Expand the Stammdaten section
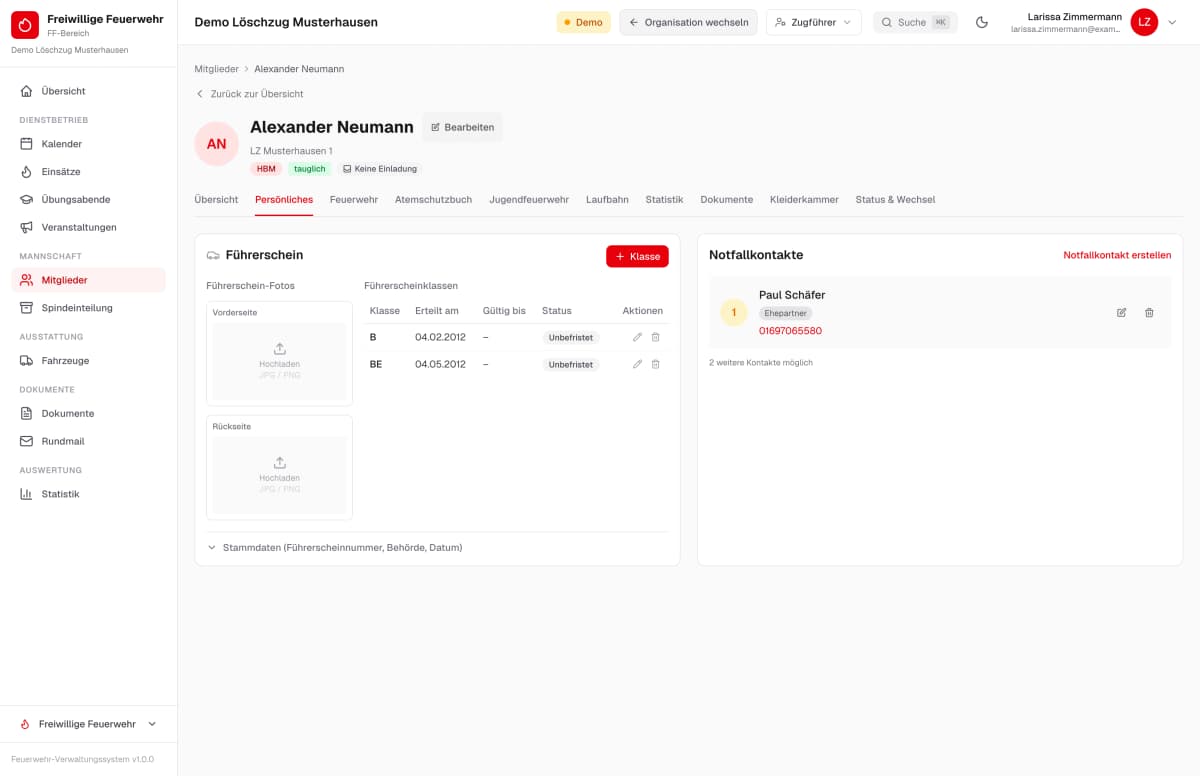 click(334, 548)
